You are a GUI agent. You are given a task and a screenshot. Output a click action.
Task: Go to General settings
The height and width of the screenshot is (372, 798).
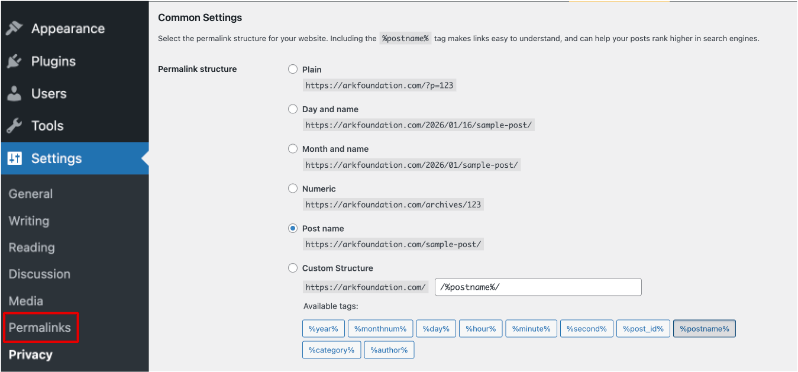point(31,194)
